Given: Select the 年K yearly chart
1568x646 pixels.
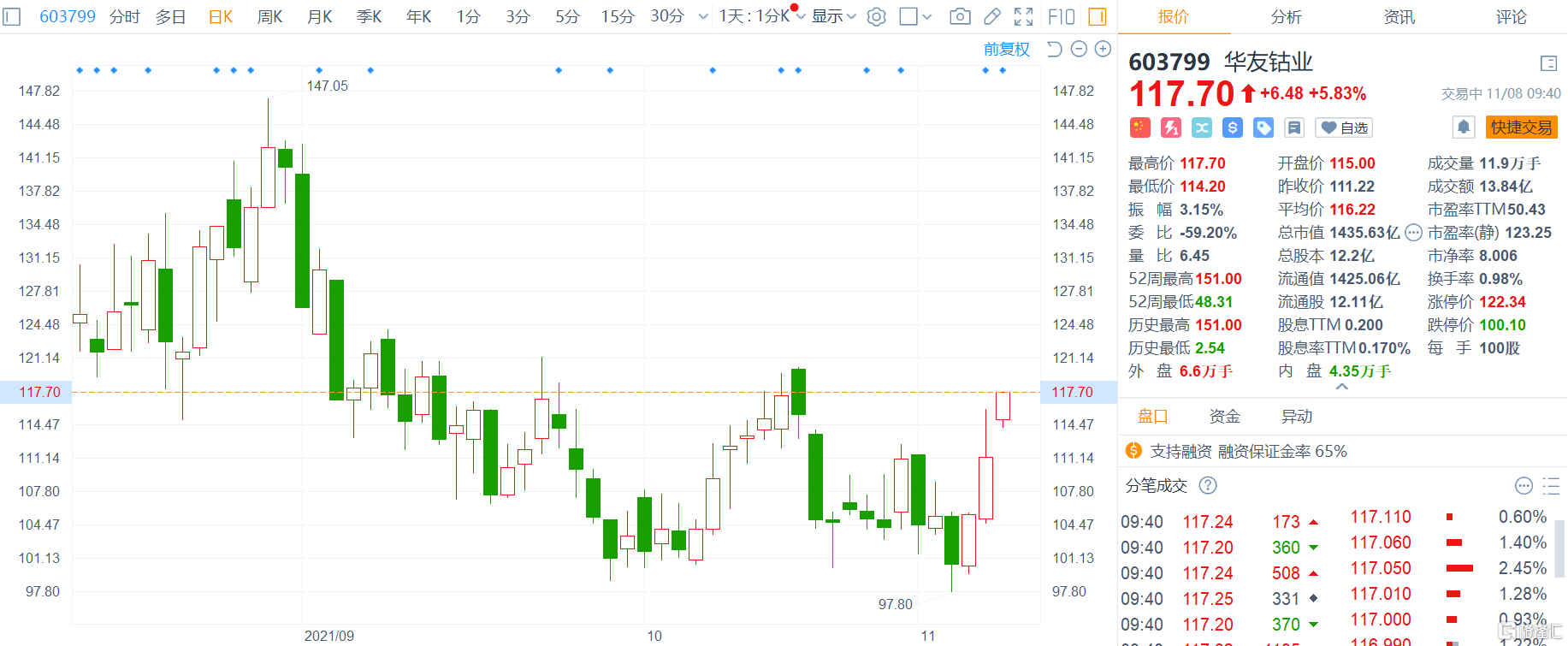Looking at the screenshot, I should (x=419, y=16).
